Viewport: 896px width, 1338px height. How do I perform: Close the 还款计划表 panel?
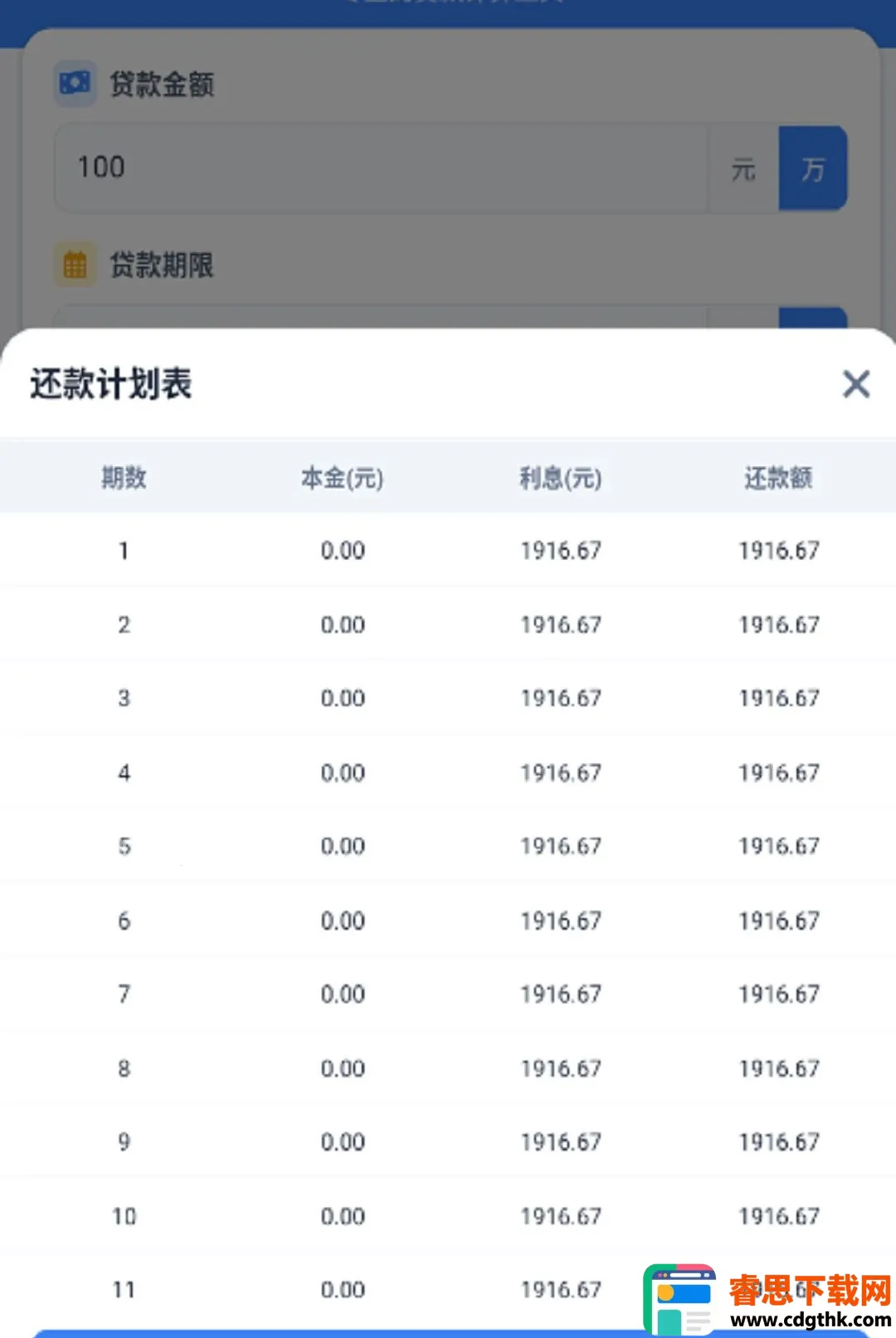point(856,384)
